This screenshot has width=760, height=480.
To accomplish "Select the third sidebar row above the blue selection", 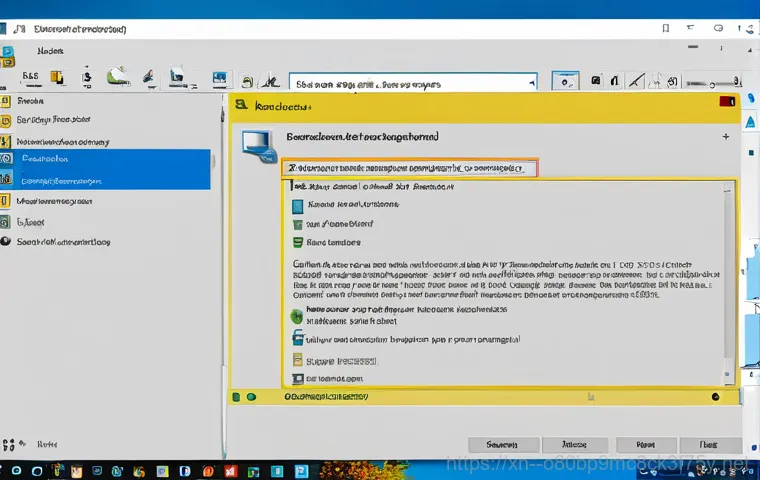I will (107, 142).
